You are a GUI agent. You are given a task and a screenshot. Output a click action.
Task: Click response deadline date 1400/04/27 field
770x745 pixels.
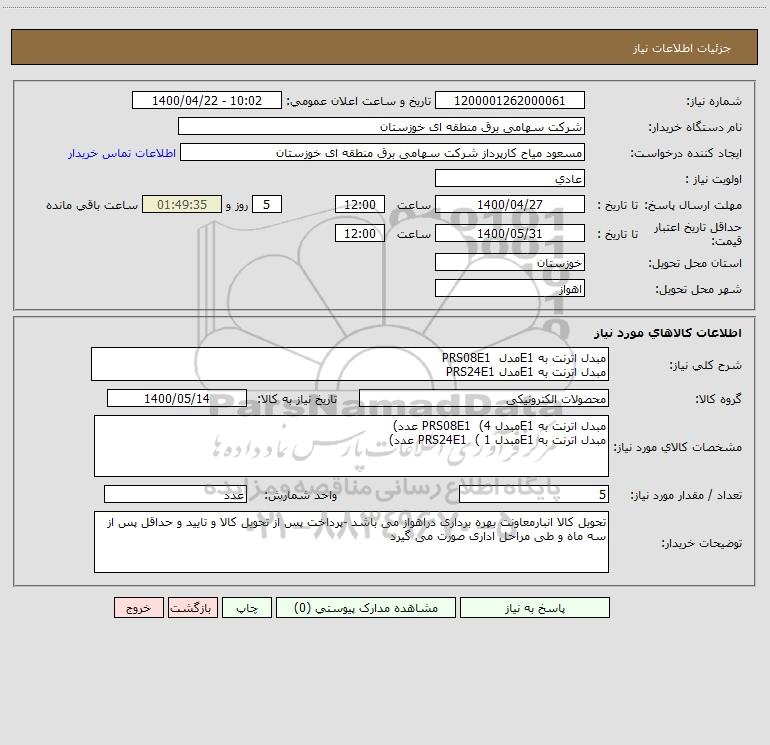tap(510, 204)
